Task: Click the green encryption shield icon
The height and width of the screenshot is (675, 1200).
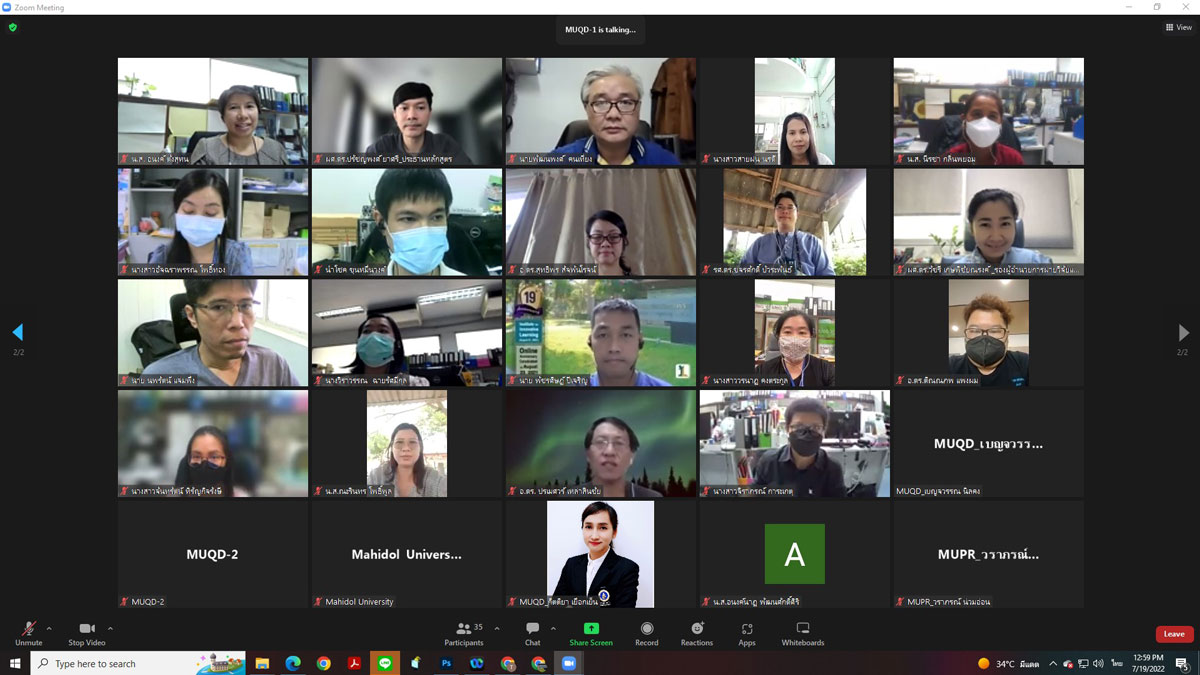Action: 13,28
